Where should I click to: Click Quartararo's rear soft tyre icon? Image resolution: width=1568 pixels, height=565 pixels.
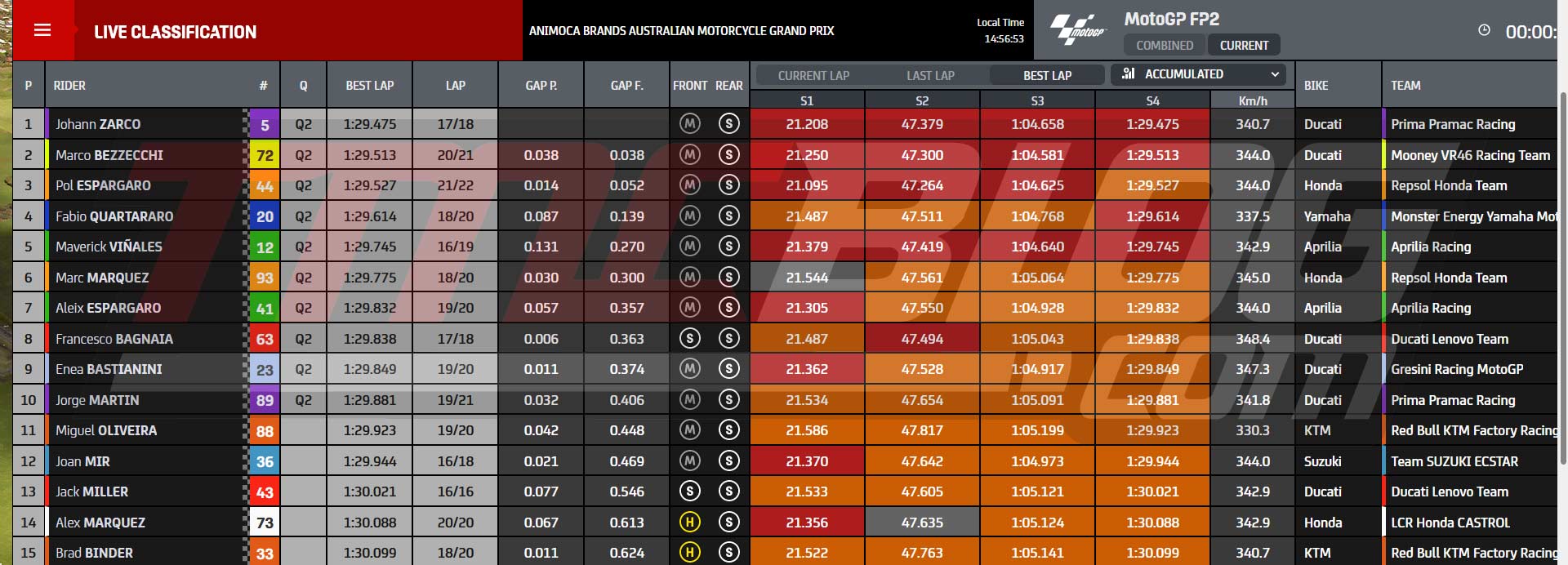pos(729,216)
